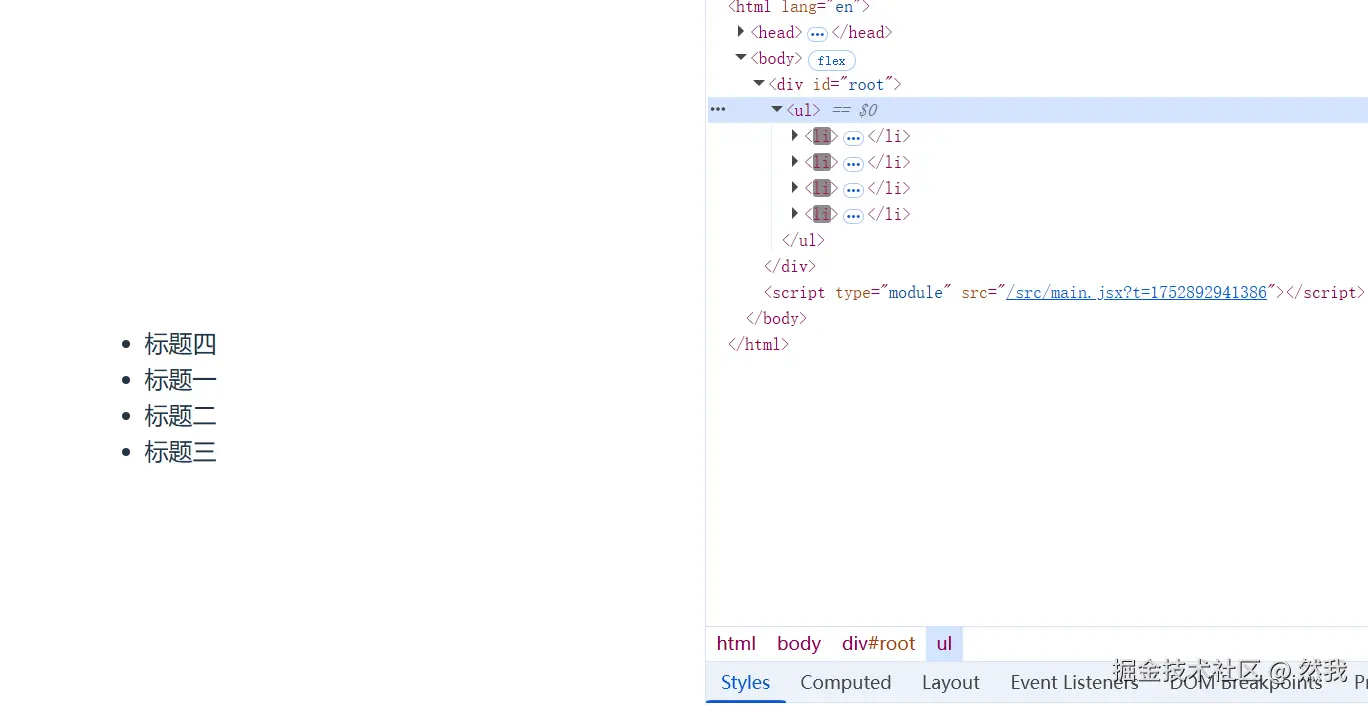This screenshot has width=1368, height=705.
Task: Click div#root in the breadcrumb bar
Action: (879, 644)
